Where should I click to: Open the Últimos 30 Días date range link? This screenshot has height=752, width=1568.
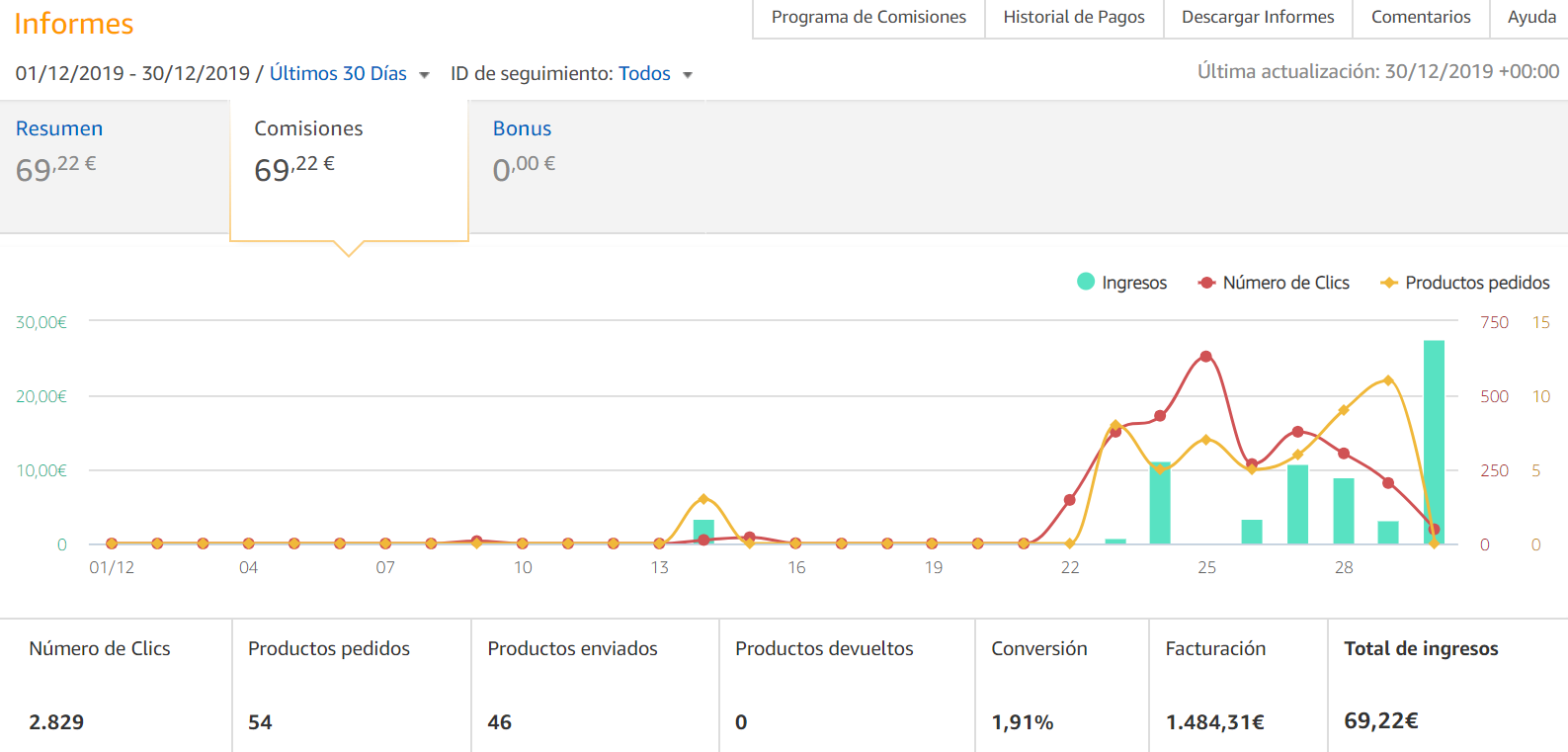click(x=338, y=74)
